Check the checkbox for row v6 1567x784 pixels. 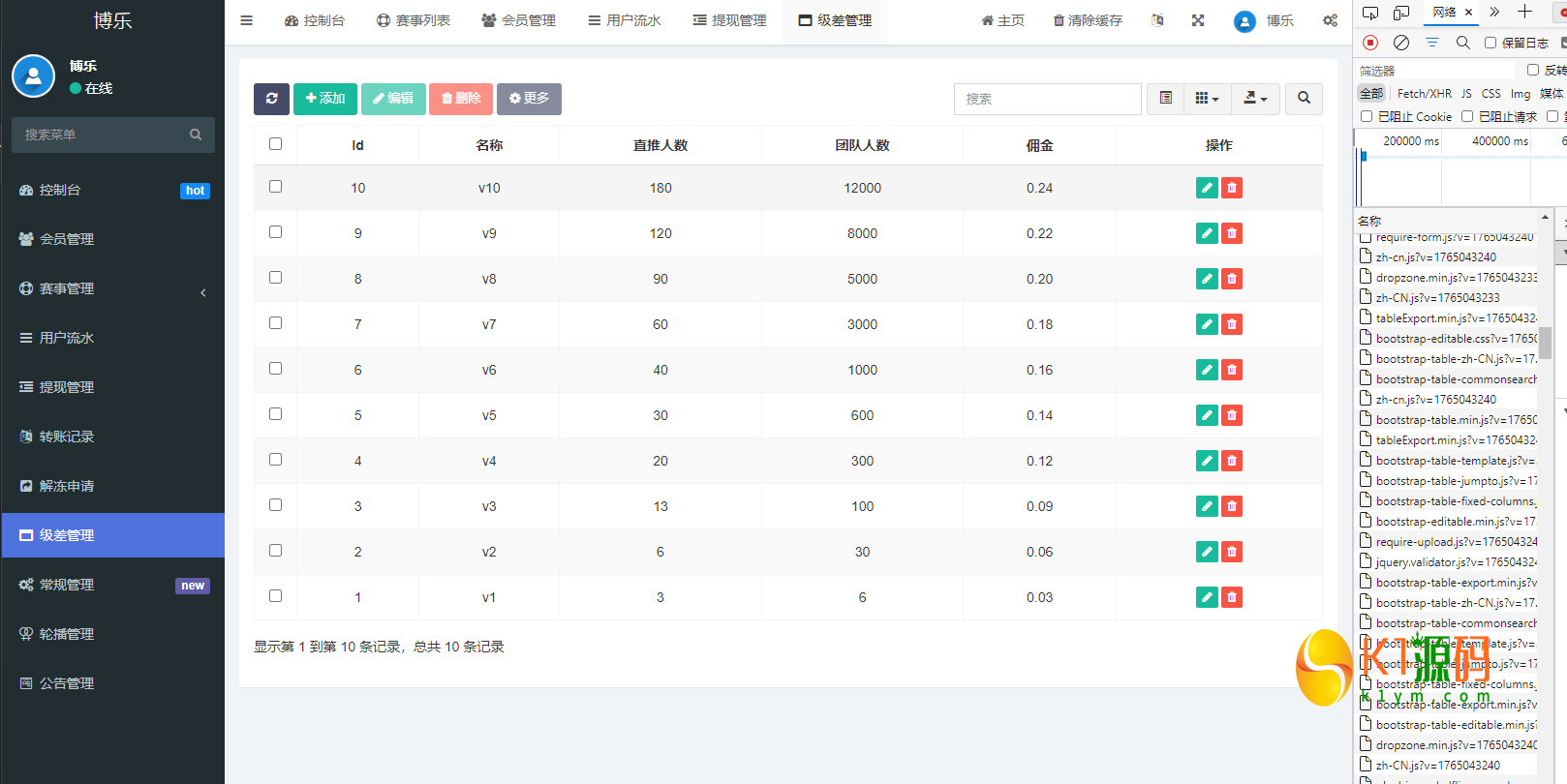coord(275,369)
